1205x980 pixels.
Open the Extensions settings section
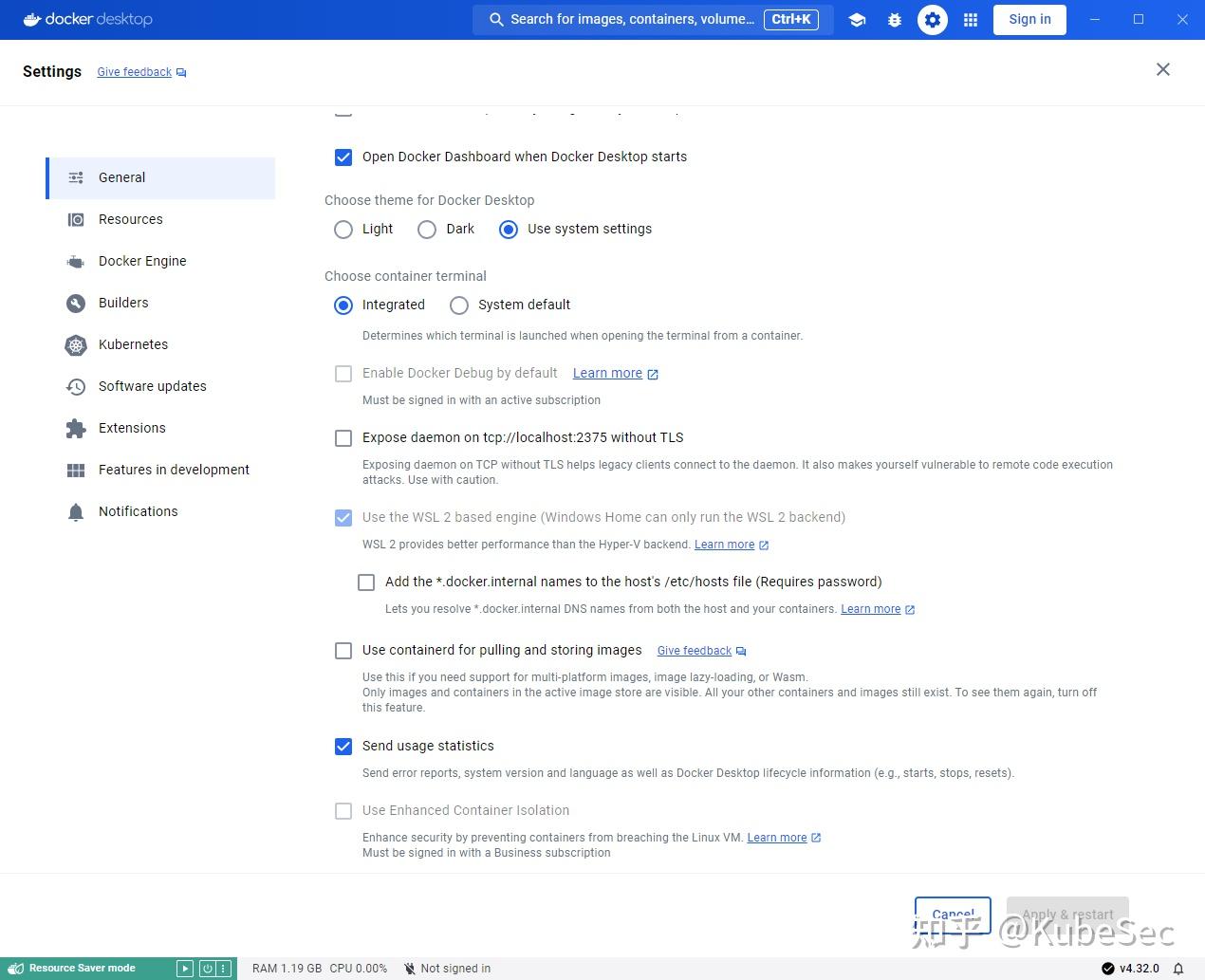click(x=132, y=428)
